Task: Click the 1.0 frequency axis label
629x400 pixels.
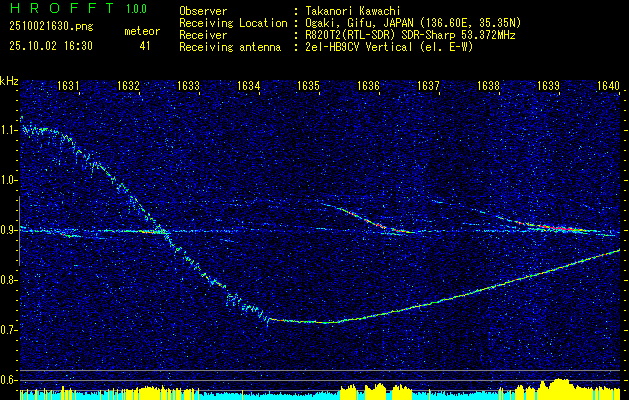Action: 8,180
